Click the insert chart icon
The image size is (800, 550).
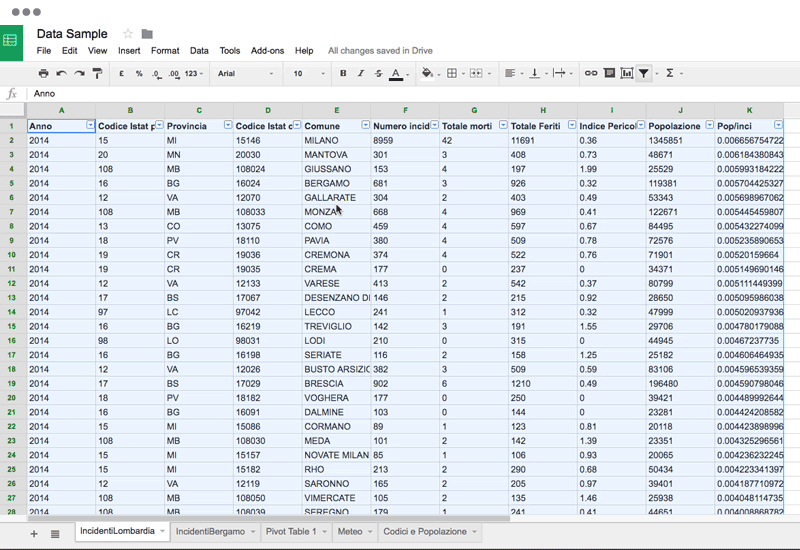627,73
